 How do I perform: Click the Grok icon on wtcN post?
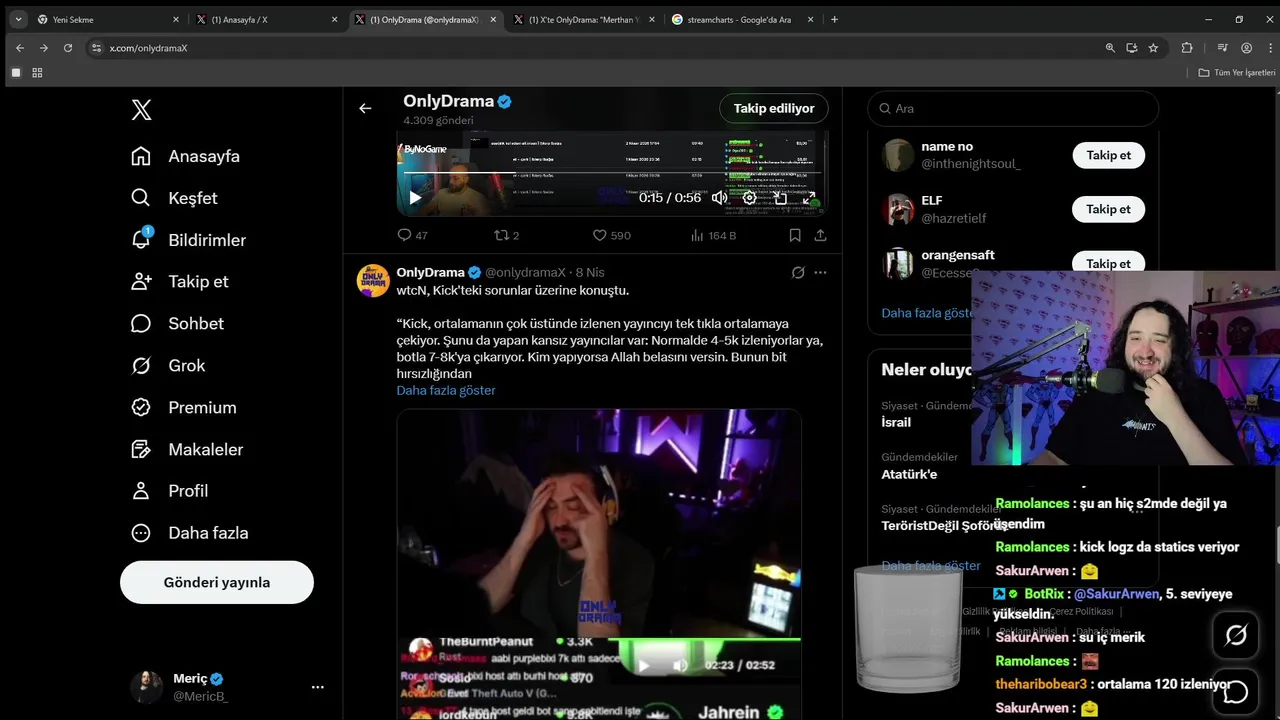798,272
